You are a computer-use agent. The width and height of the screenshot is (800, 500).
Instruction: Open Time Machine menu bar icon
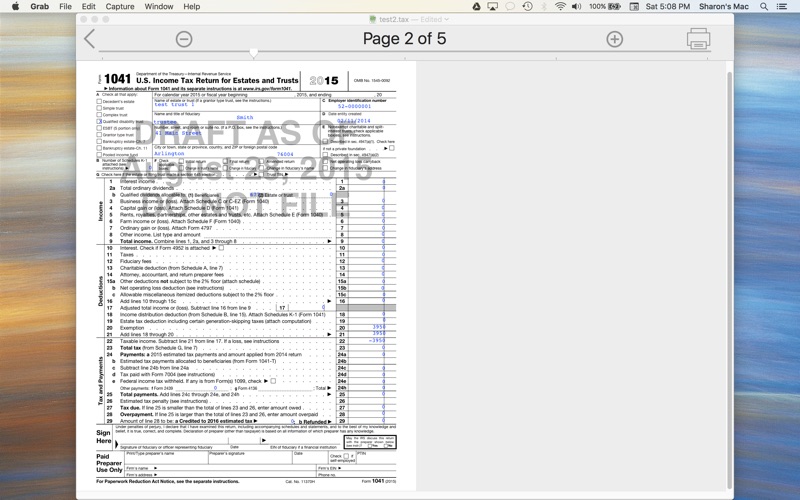click(x=528, y=6)
